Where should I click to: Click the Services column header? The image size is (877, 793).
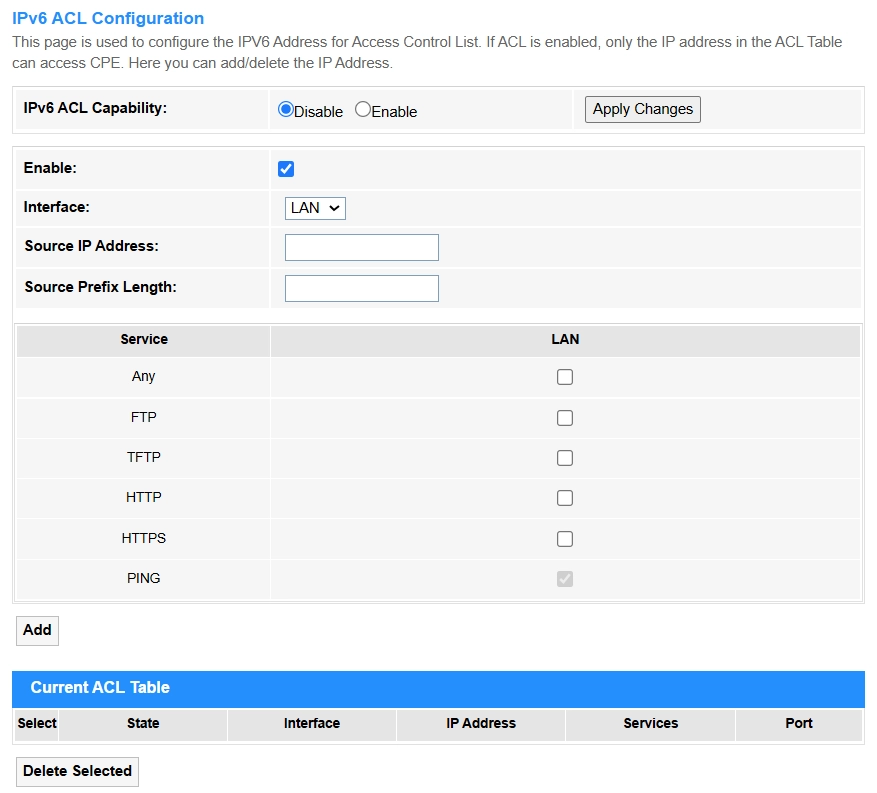click(650, 723)
